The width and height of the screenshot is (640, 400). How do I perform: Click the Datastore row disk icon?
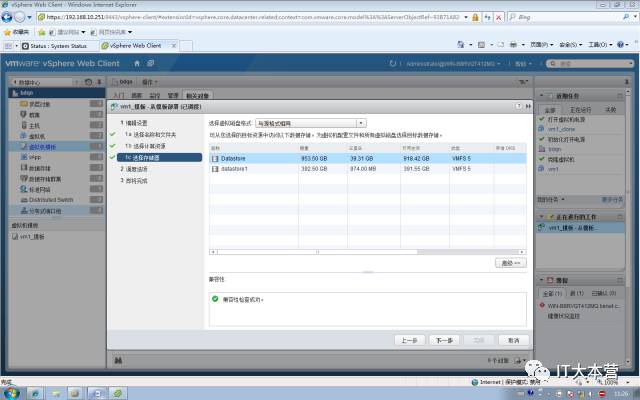(x=215, y=158)
